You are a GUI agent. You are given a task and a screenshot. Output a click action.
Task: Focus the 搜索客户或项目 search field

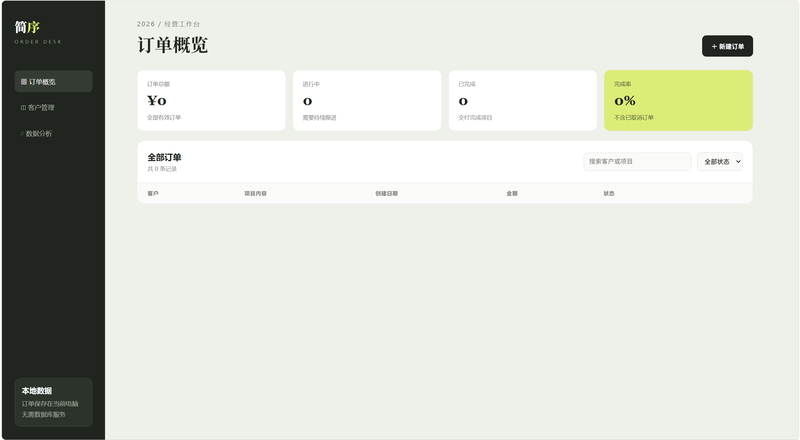637,161
